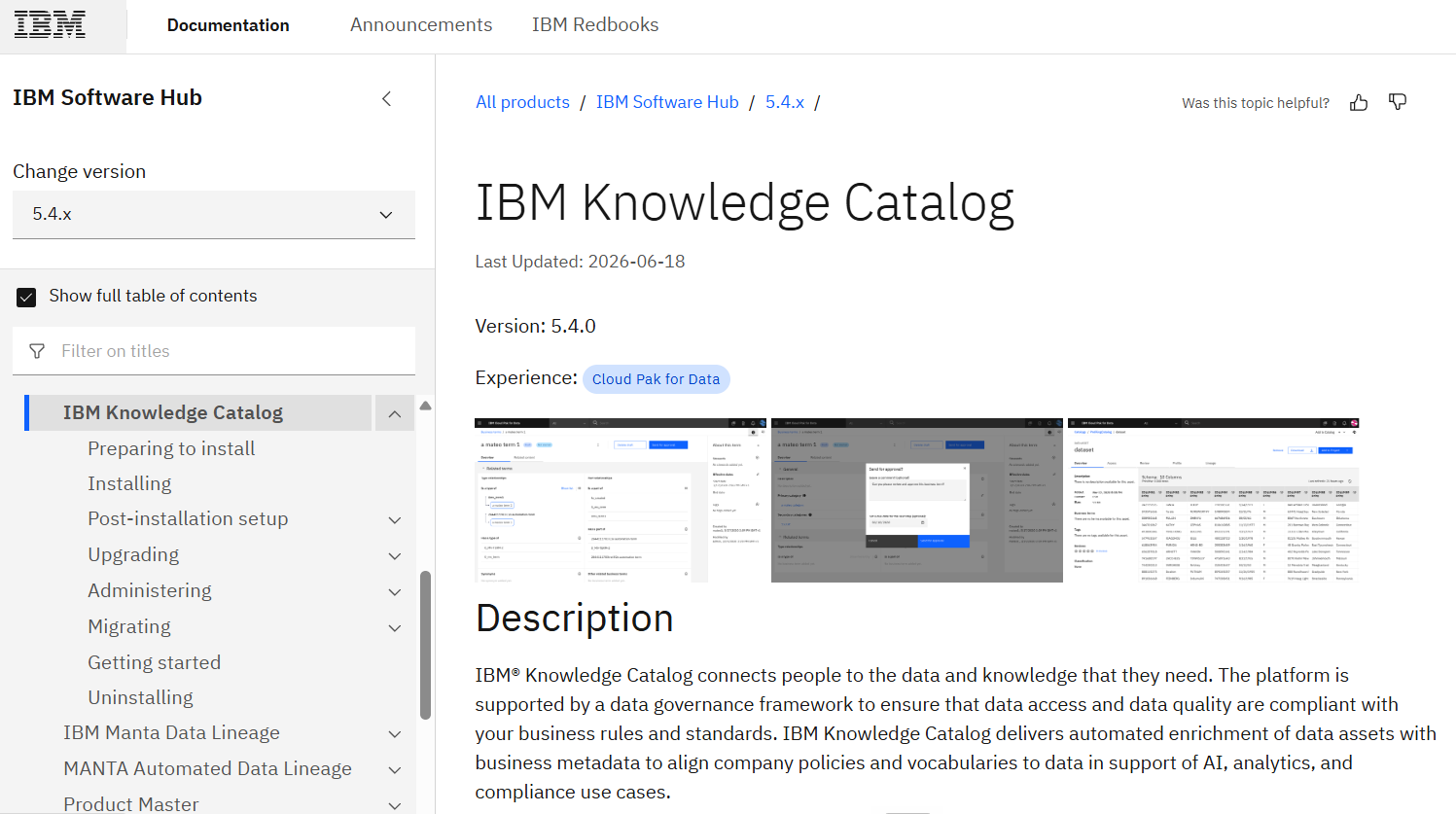Open Preparing to install
Screen dimensions: 1456x814
pos(171,448)
